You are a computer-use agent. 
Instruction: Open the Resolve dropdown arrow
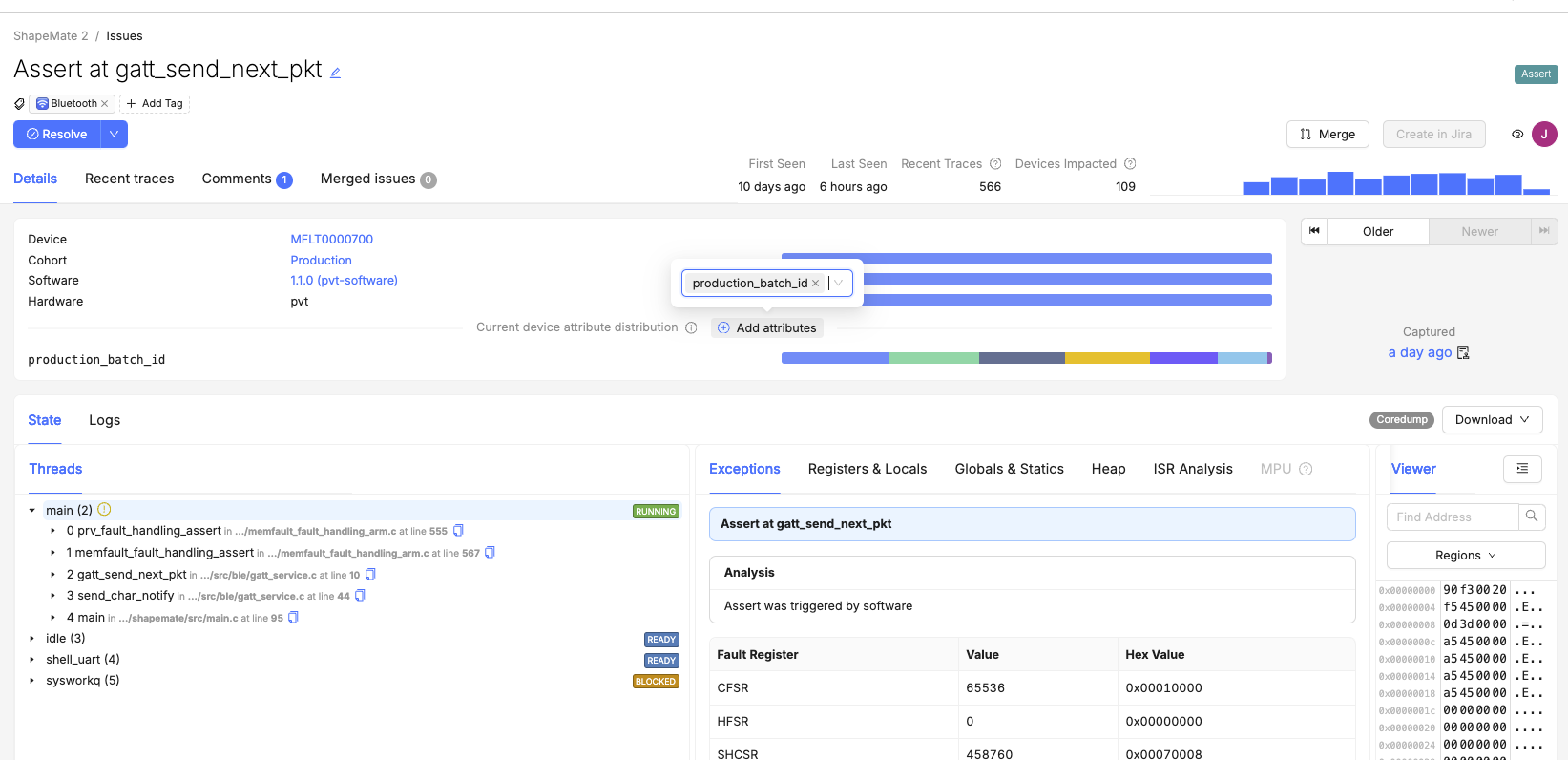(x=114, y=135)
